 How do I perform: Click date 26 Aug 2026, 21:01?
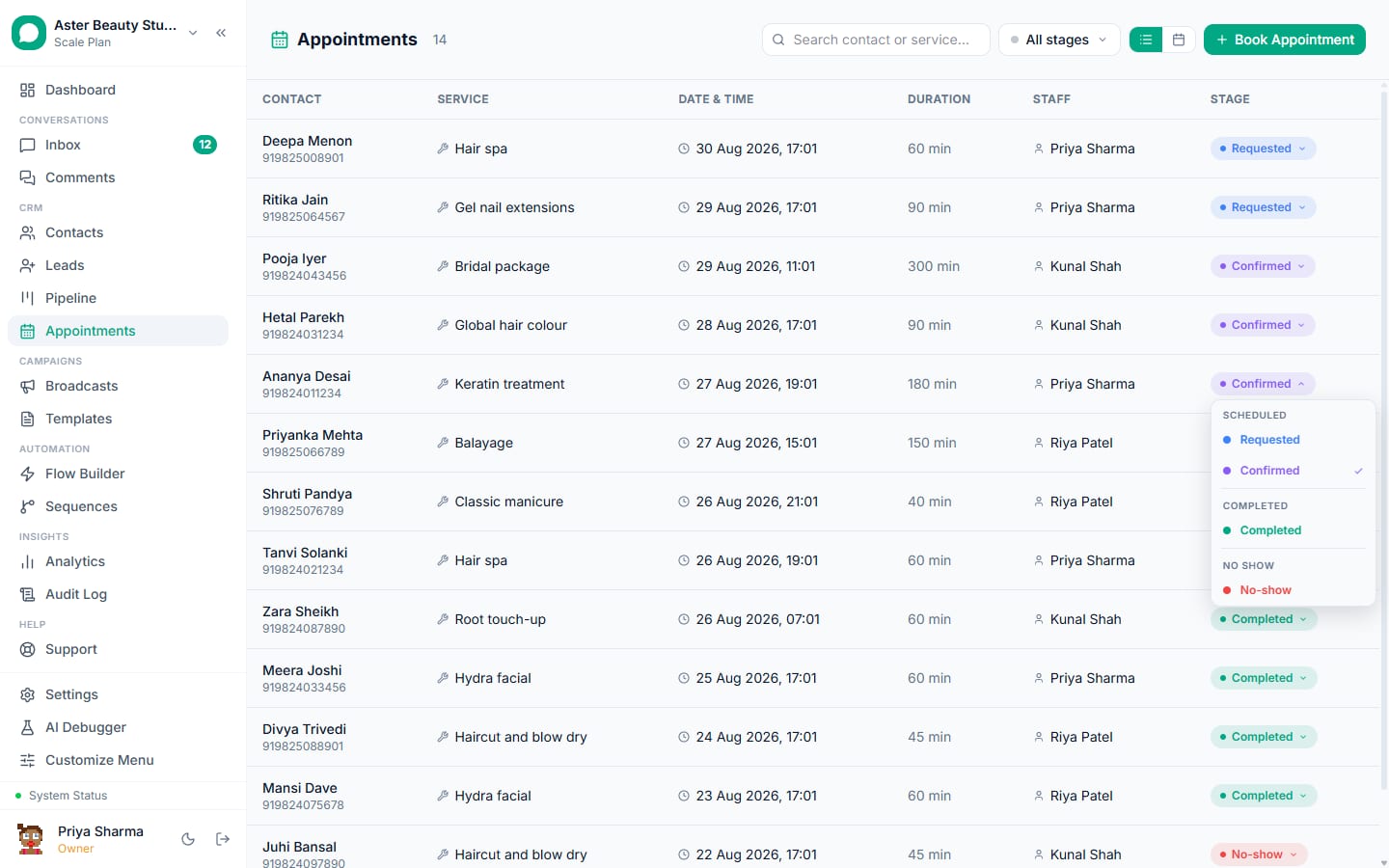click(x=757, y=502)
